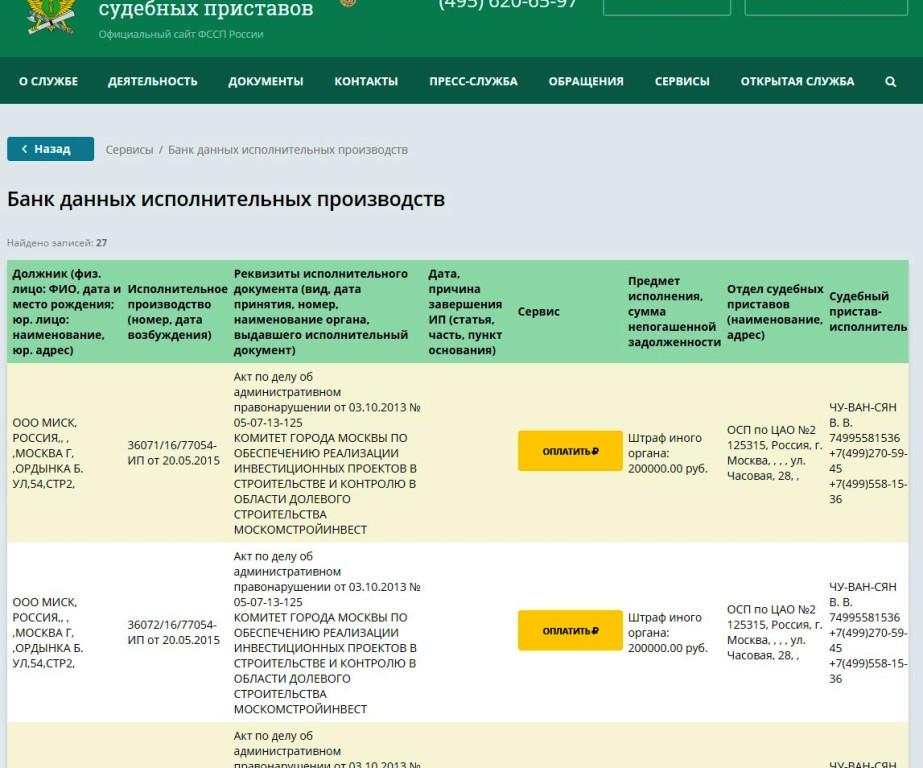The height and width of the screenshot is (768, 923).
Task: Go to the КОНТАКТЫ section
Action: click(366, 82)
